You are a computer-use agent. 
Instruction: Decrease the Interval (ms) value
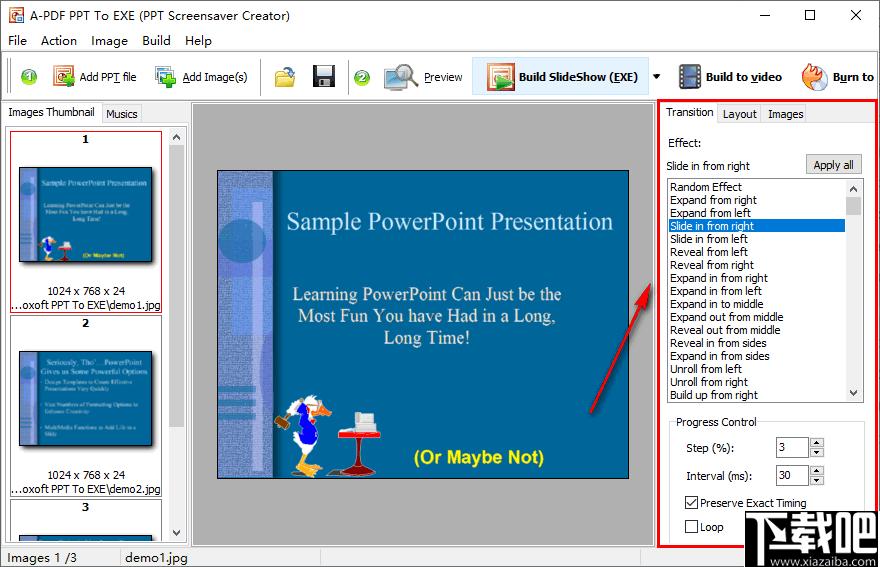(817, 481)
